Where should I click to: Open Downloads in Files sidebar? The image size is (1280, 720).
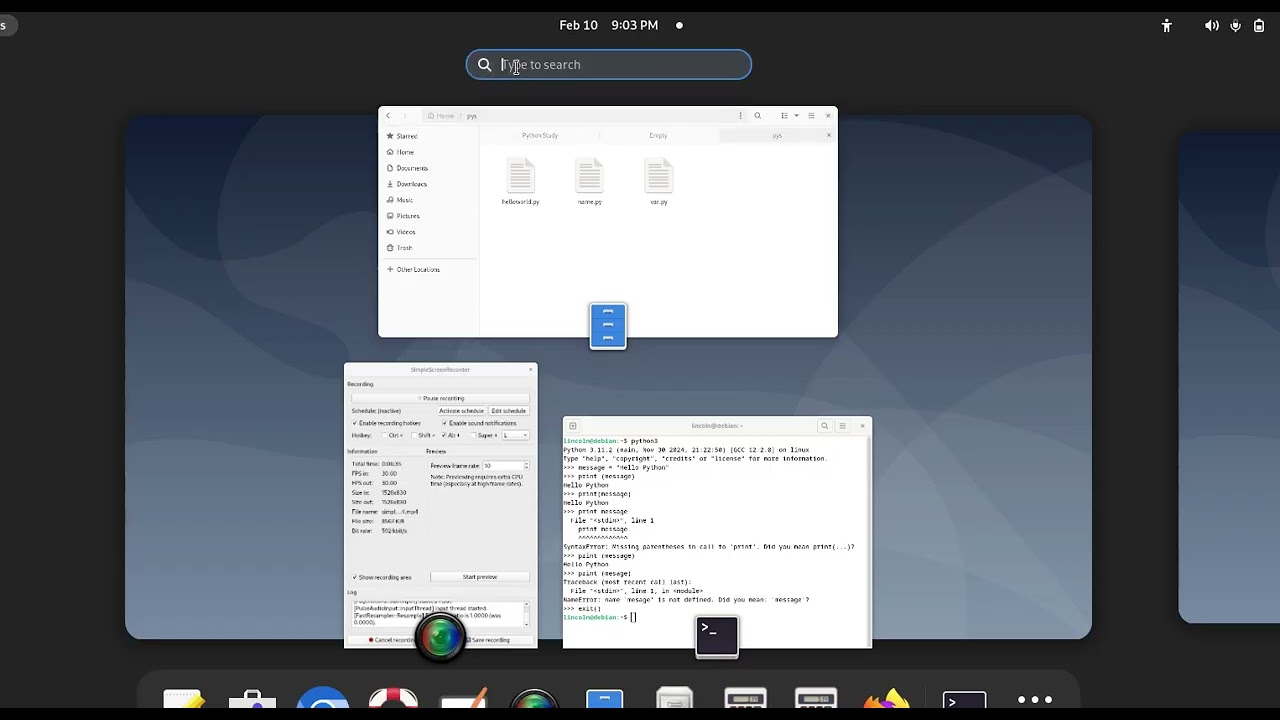click(429, 184)
